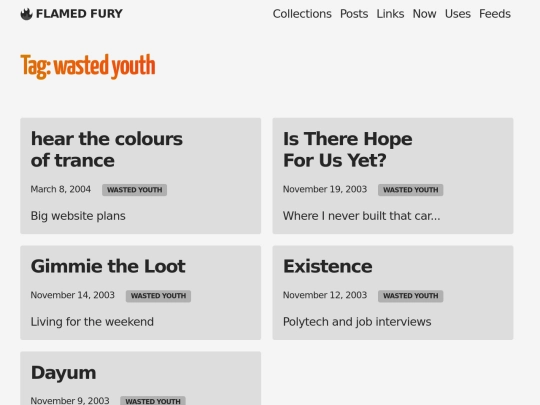
Task: Read the 'Gimmie the Loot' post
Action: pos(108,266)
